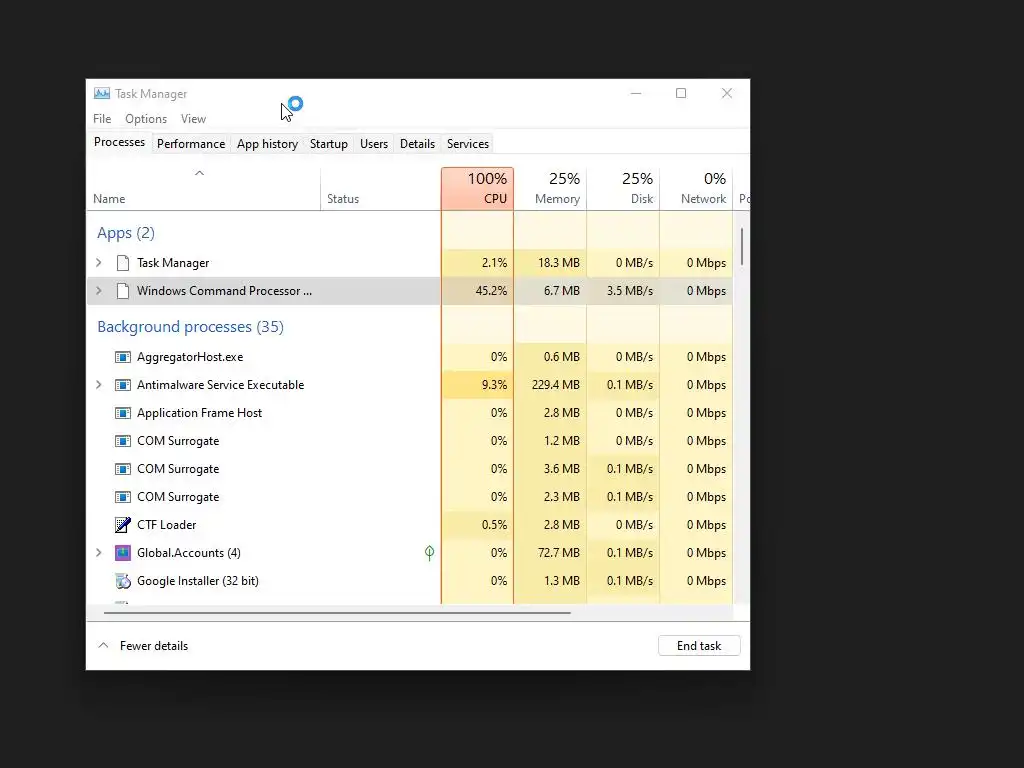The image size is (1024, 768).
Task: Click the icon of the COM Surrogate row using 2.3 MB
Action: [x=122, y=498]
